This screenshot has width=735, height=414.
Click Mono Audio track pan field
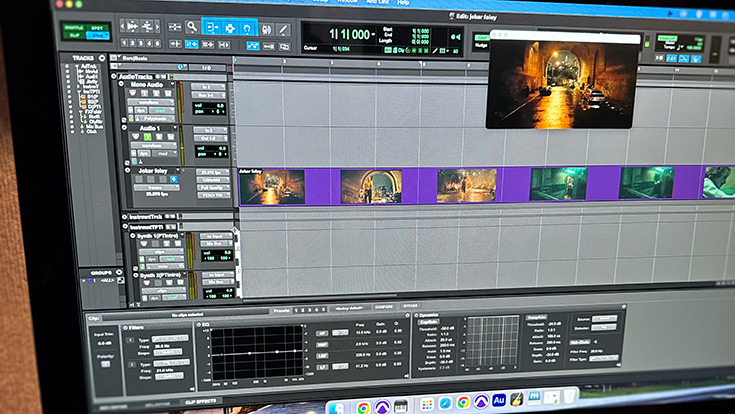(210, 112)
